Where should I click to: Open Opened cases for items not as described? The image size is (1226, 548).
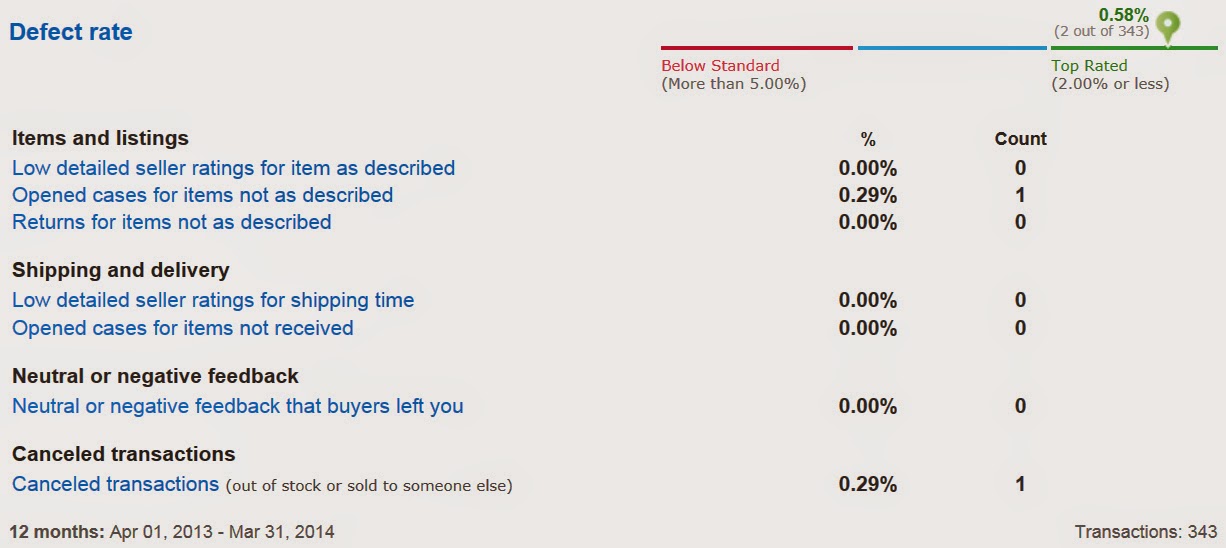(x=202, y=195)
